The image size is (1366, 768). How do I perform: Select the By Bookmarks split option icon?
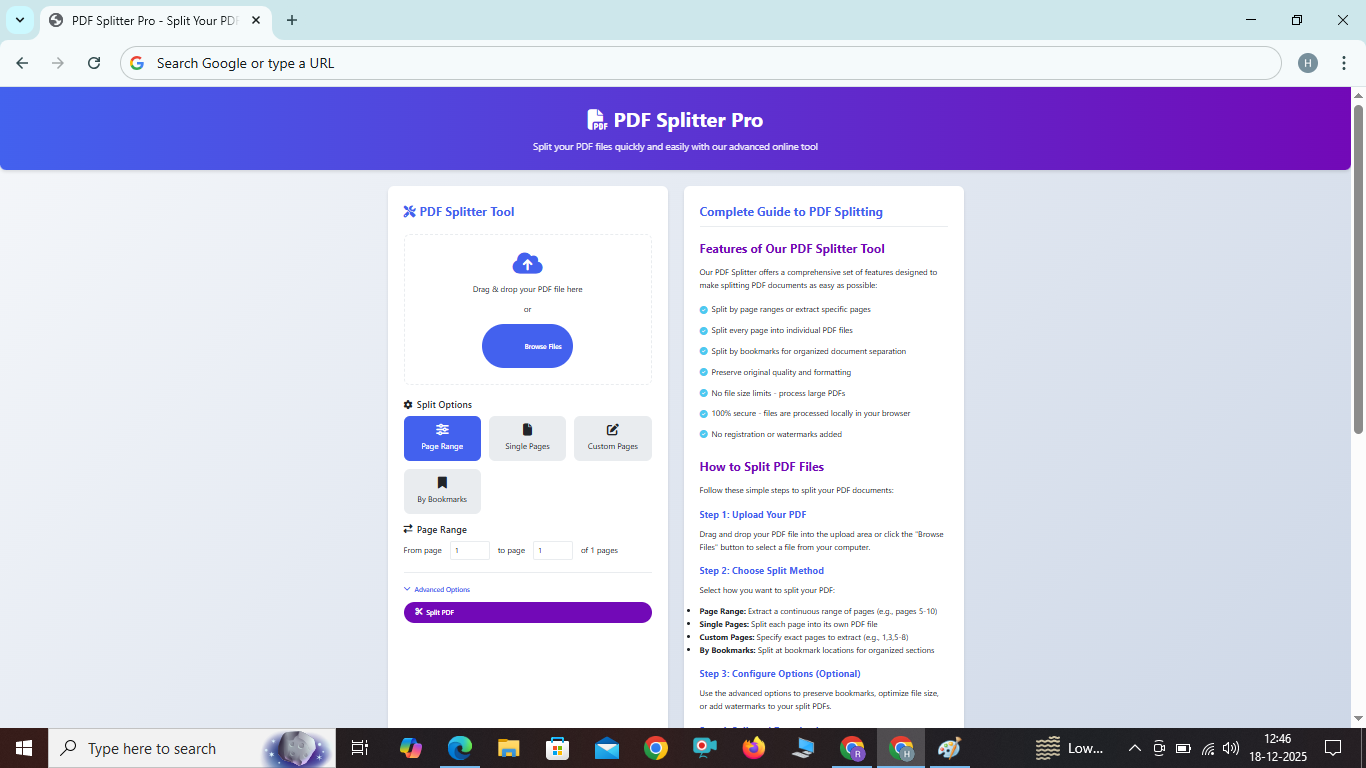pyautogui.click(x=442, y=482)
